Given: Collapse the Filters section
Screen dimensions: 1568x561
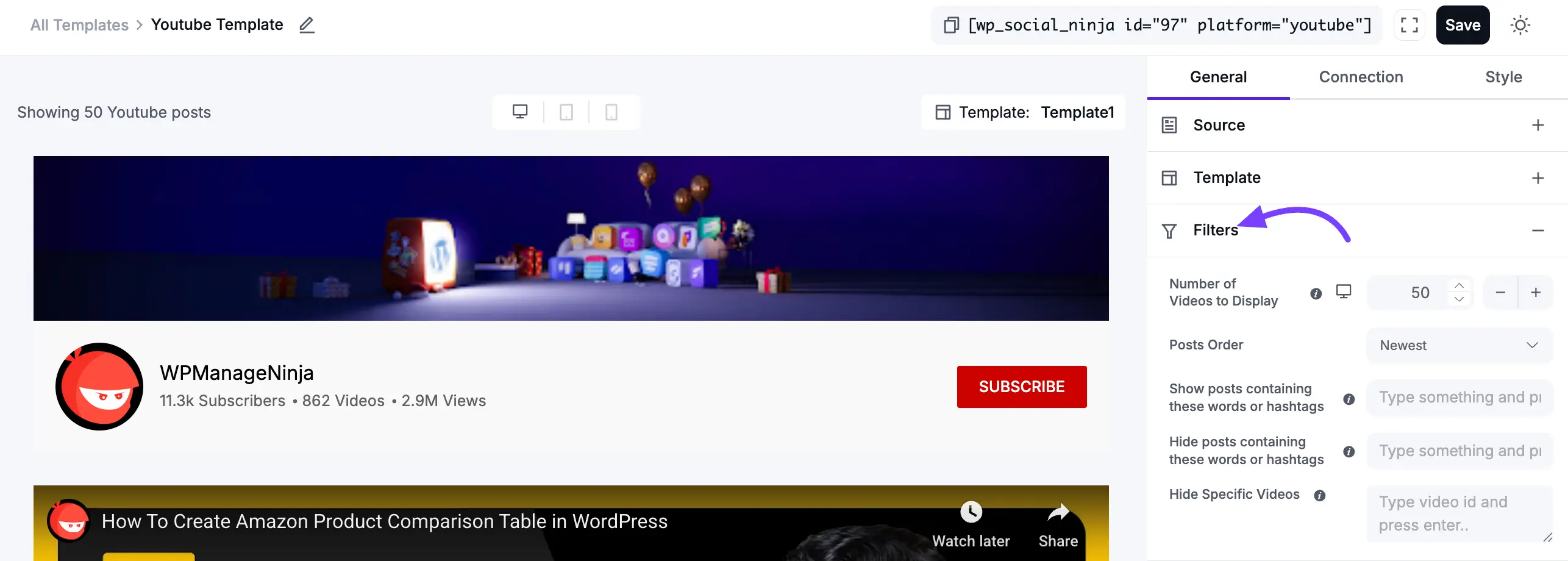Looking at the screenshot, I should pyautogui.click(x=1538, y=230).
